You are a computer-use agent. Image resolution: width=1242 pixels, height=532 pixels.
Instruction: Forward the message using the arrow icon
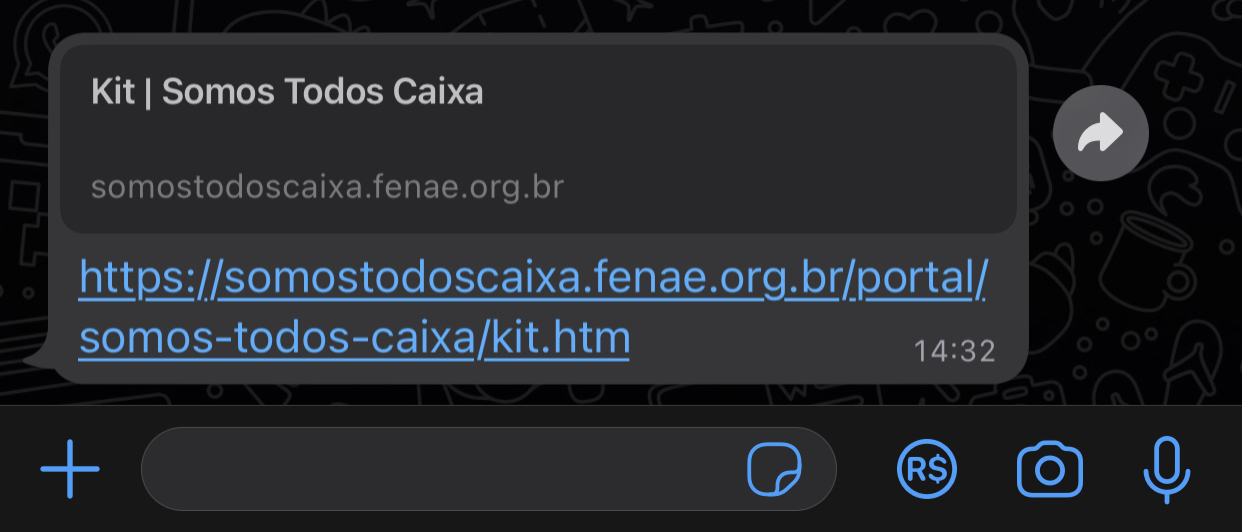[1101, 133]
